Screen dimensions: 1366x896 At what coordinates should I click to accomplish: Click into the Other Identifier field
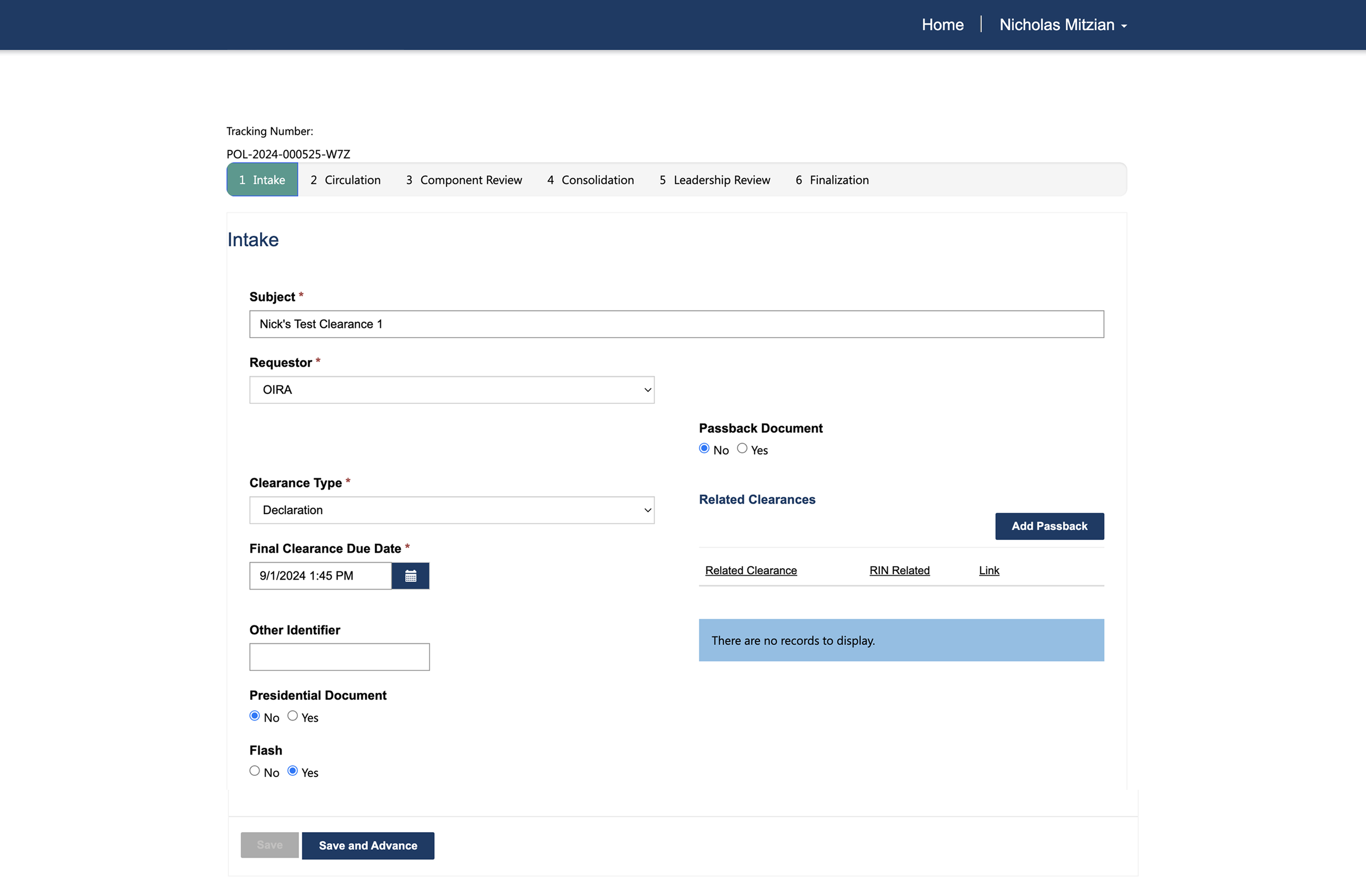[x=339, y=657]
